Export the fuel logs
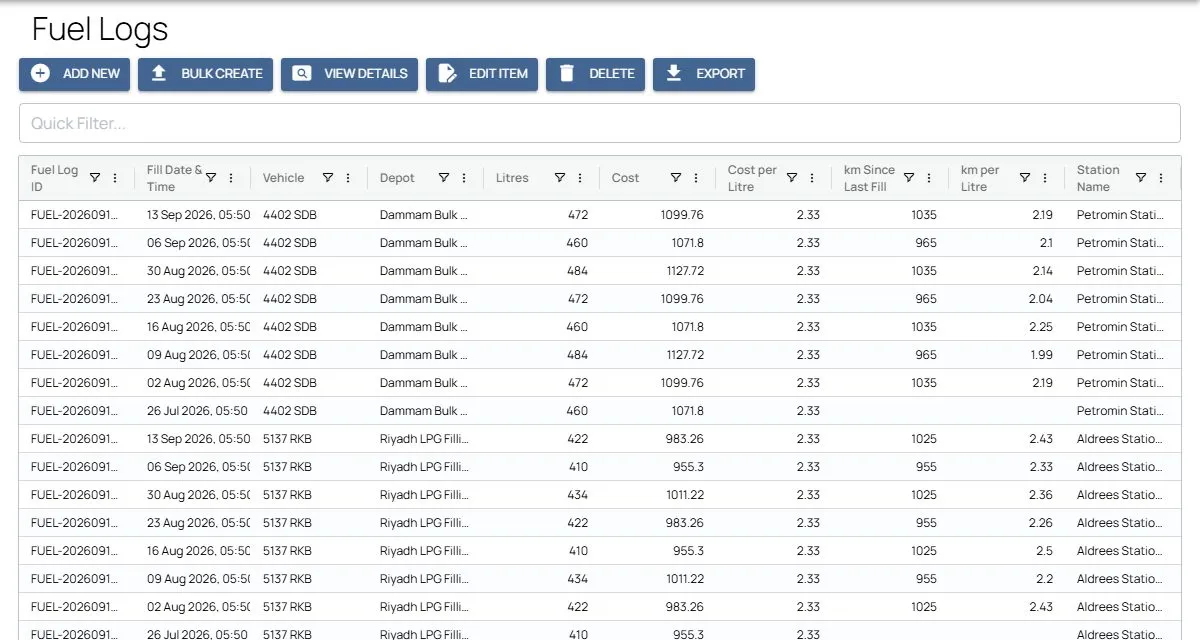This screenshot has height=640, width=1200. [x=704, y=74]
